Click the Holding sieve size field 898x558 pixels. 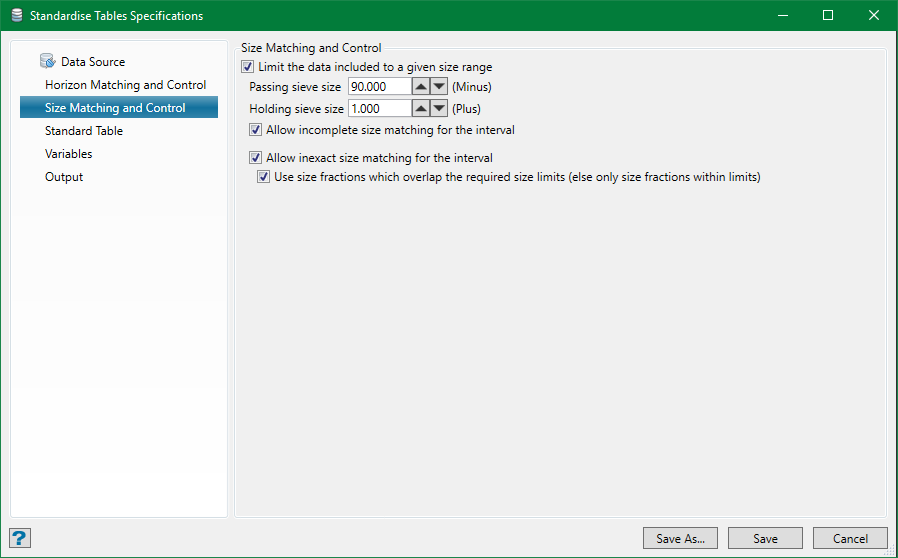tap(380, 108)
